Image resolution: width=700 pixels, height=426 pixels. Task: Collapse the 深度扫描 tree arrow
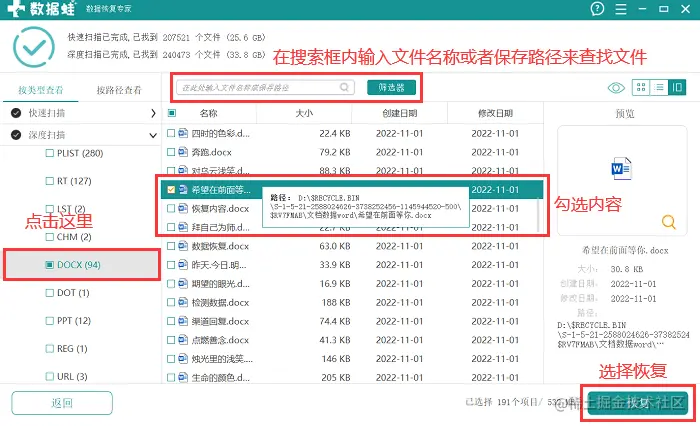153,135
